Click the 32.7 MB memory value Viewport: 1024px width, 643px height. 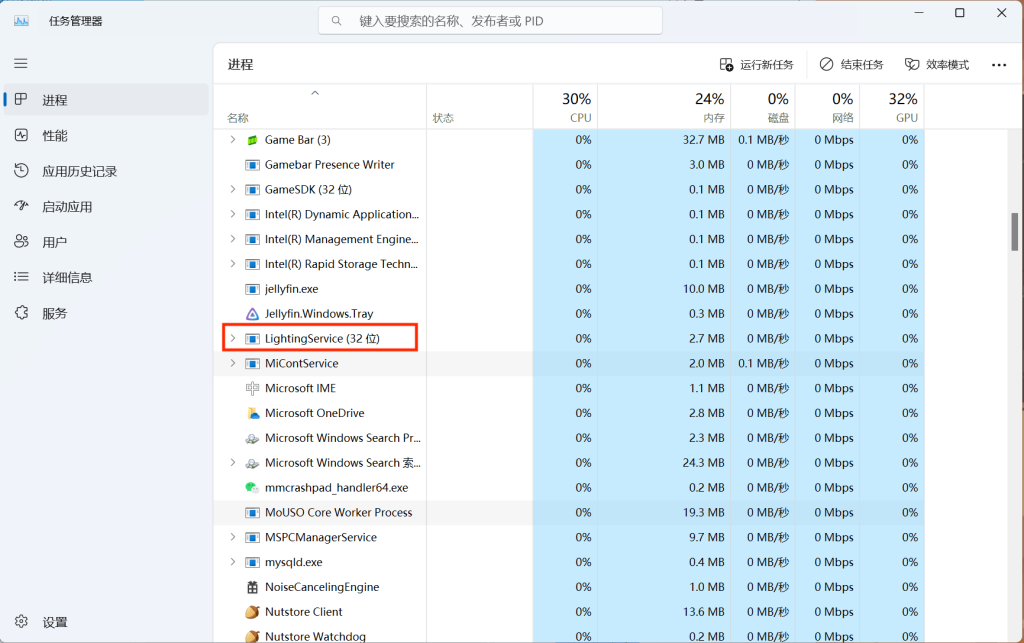703,140
